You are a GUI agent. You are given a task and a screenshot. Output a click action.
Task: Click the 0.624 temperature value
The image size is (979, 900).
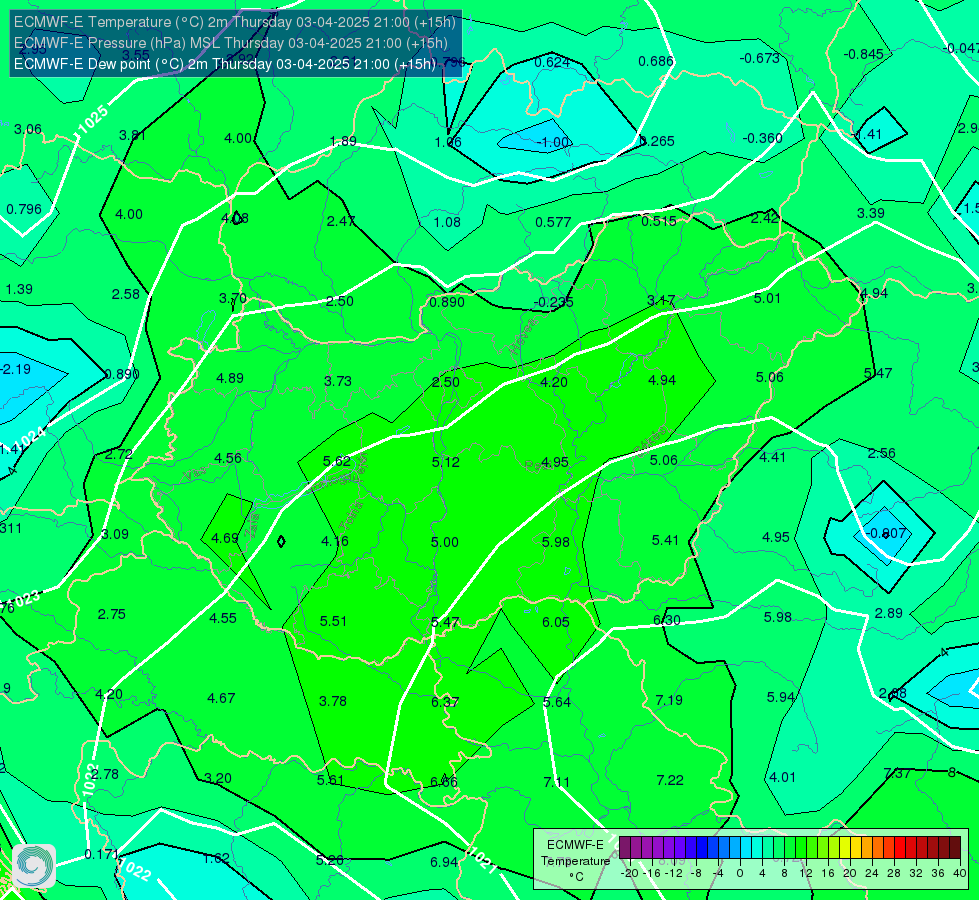[552, 62]
